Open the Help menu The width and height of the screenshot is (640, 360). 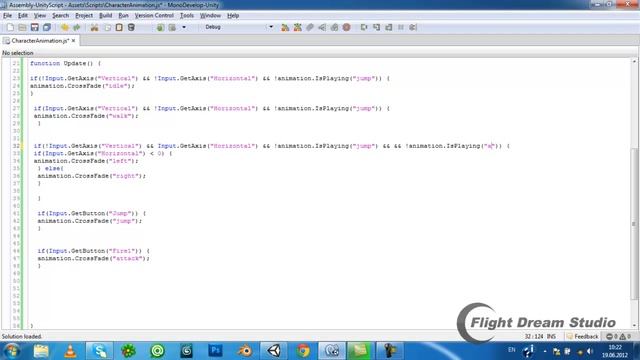[233, 16]
